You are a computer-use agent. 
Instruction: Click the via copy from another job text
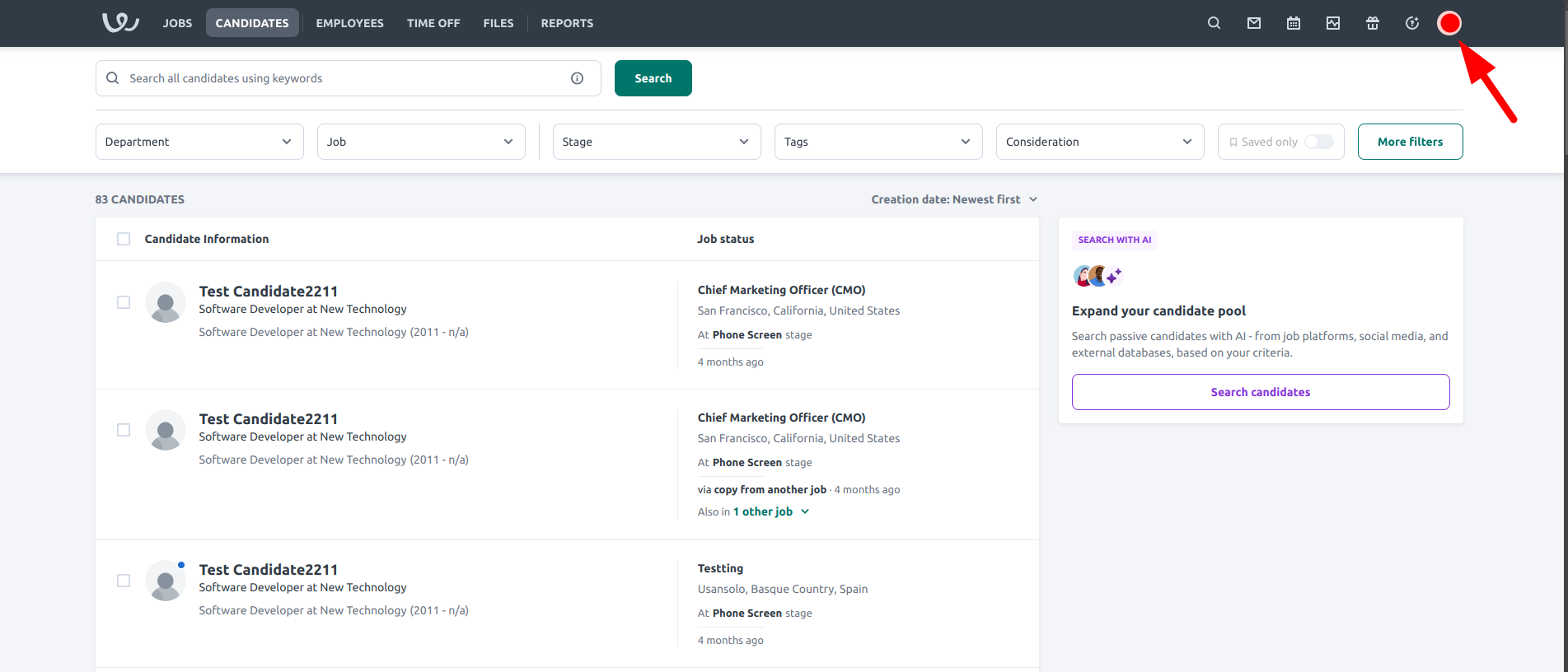(x=762, y=489)
